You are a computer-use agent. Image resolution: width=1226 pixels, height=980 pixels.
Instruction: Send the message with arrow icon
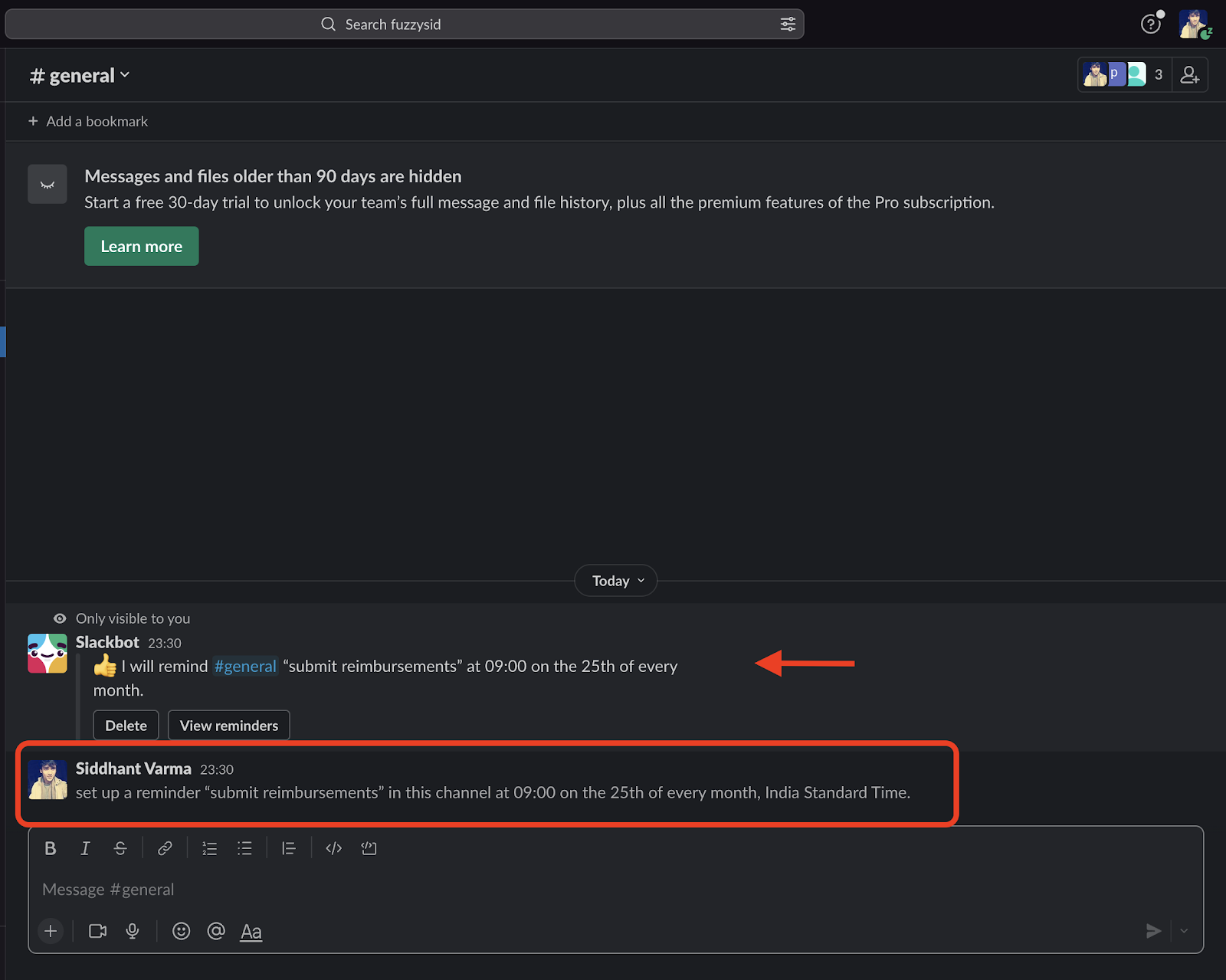click(x=1153, y=931)
